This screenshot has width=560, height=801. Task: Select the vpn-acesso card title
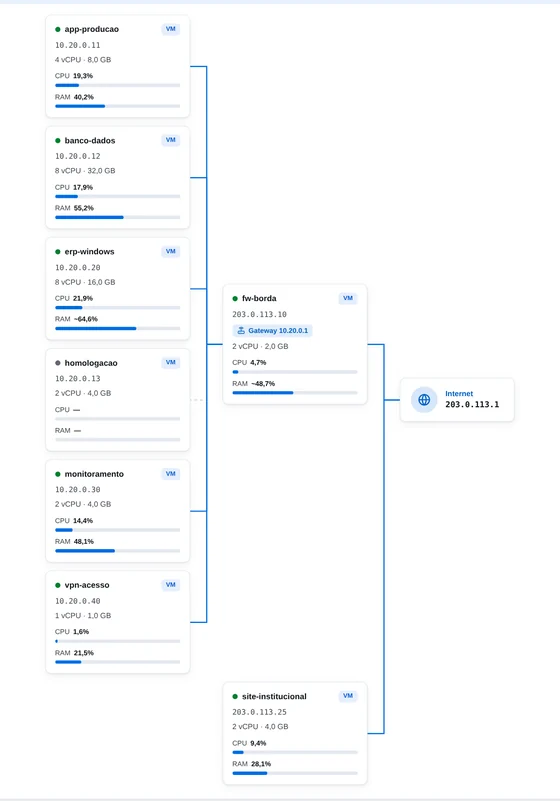(87, 585)
